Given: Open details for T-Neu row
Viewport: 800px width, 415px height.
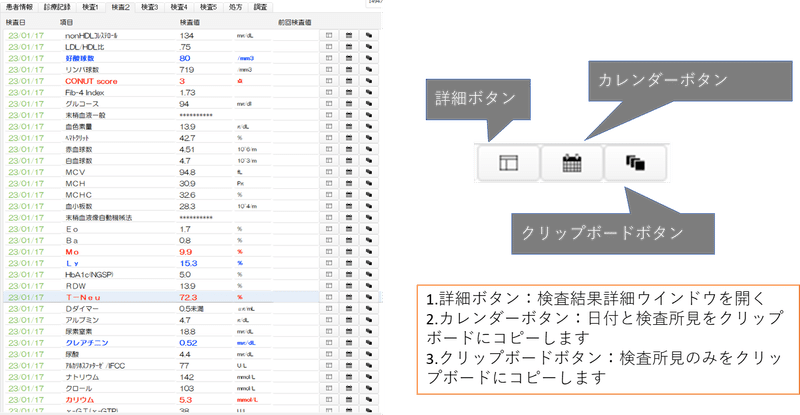Looking at the screenshot, I should 329,297.
